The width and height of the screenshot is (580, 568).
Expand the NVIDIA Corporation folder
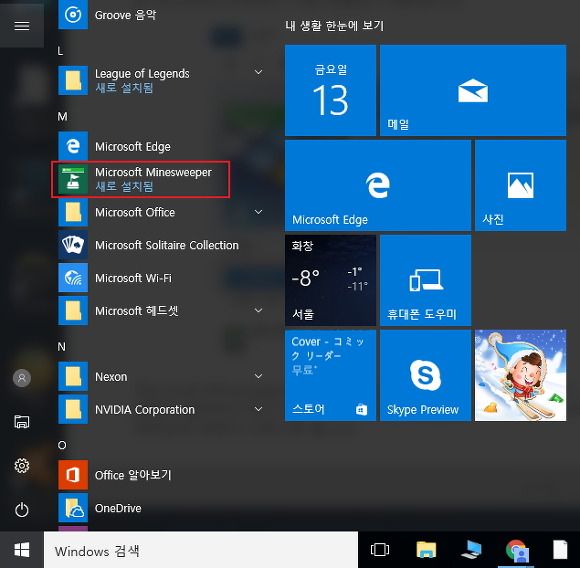(259, 409)
